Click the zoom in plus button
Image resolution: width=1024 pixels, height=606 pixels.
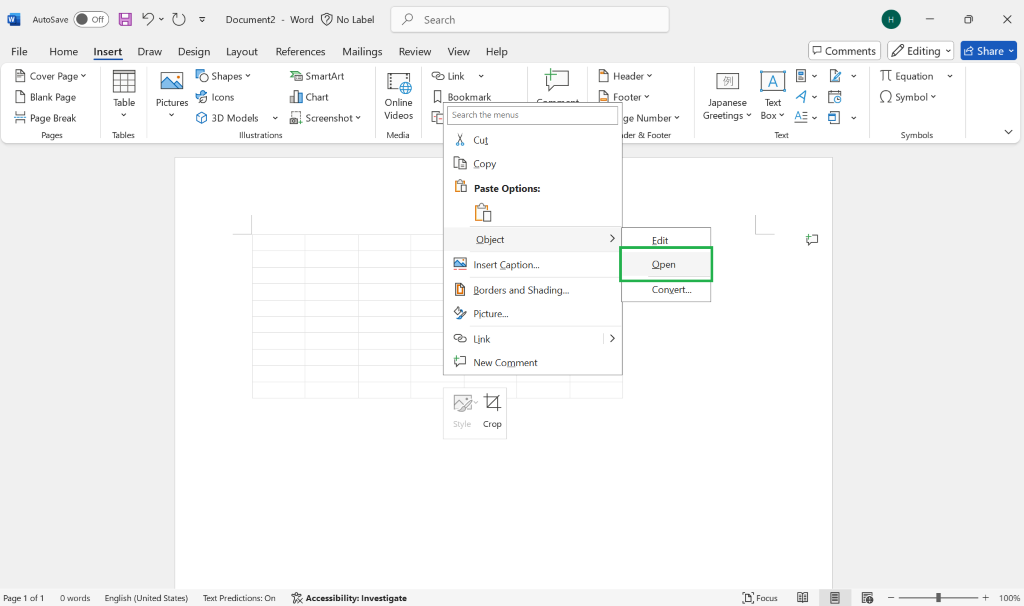tap(985, 598)
